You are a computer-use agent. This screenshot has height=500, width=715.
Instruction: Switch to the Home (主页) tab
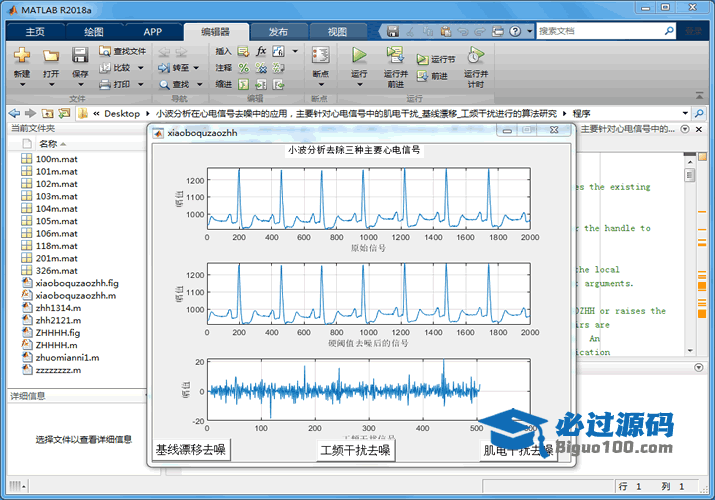(35, 31)
